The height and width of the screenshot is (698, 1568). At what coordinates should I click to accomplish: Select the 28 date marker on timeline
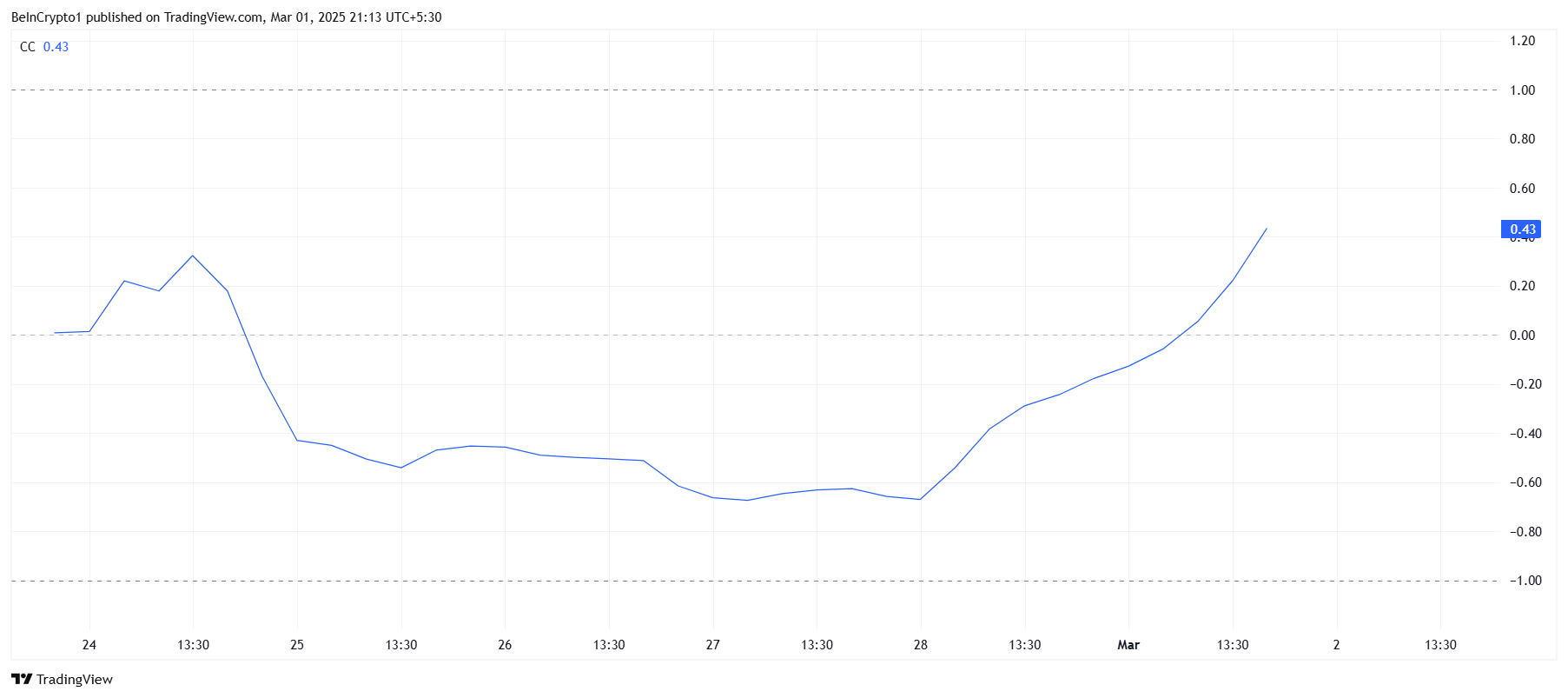tap(921, 645)
